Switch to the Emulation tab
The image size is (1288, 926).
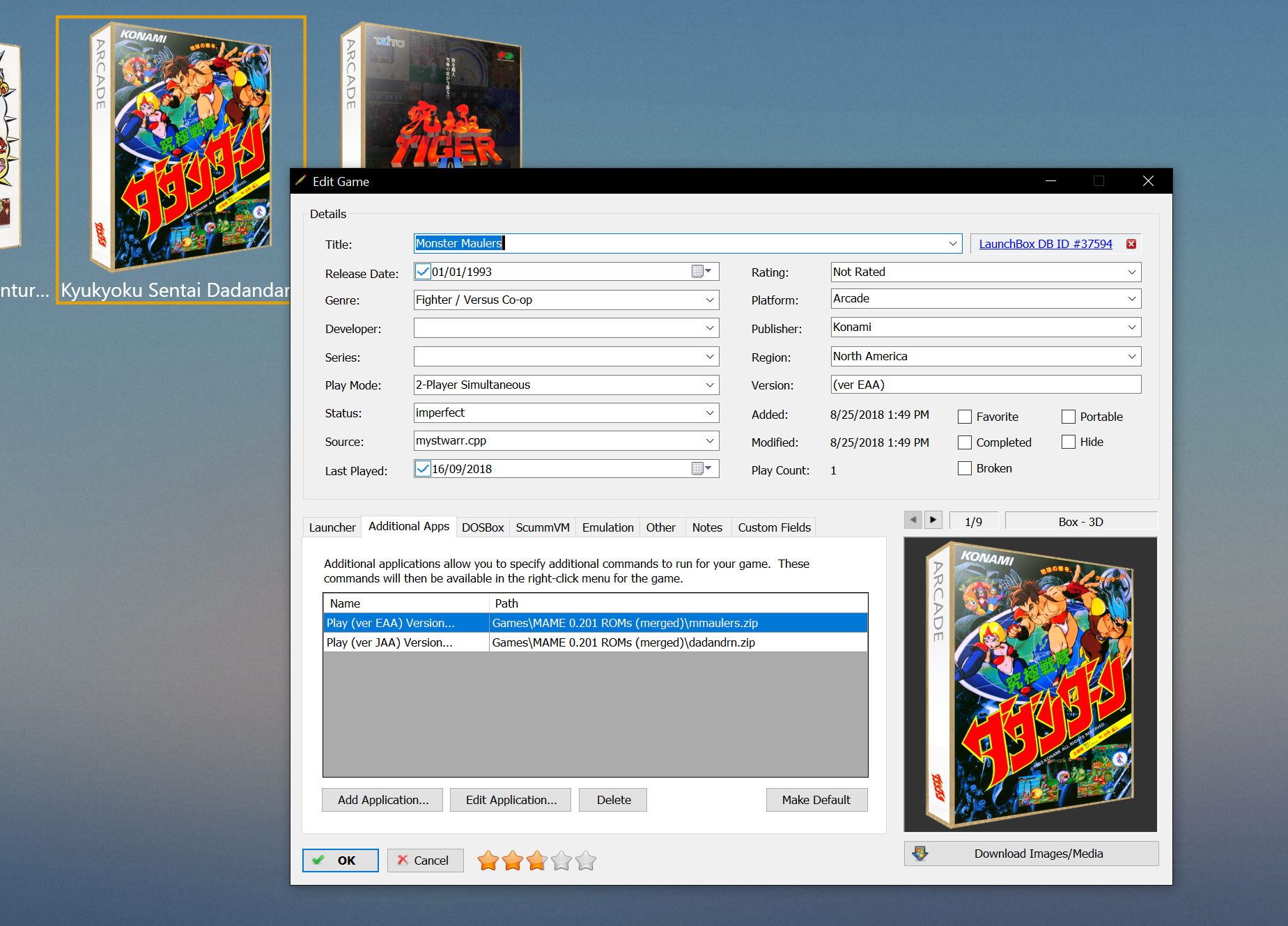(x=608, y=527)
